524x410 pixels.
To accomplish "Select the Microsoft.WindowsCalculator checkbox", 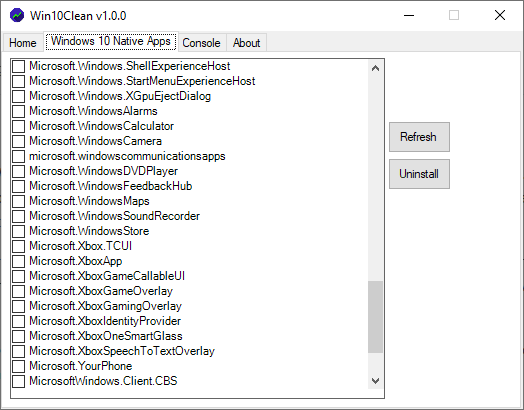I will pos(18,126).
